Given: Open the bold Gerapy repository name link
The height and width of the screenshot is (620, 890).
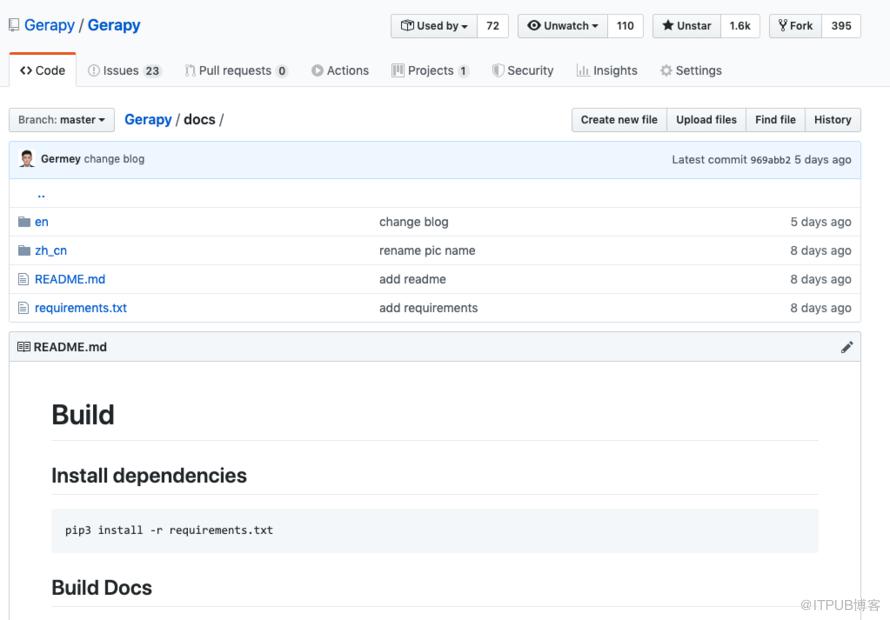Looking at the screenshot, I should pyautogui.click(x=114, y=25).
